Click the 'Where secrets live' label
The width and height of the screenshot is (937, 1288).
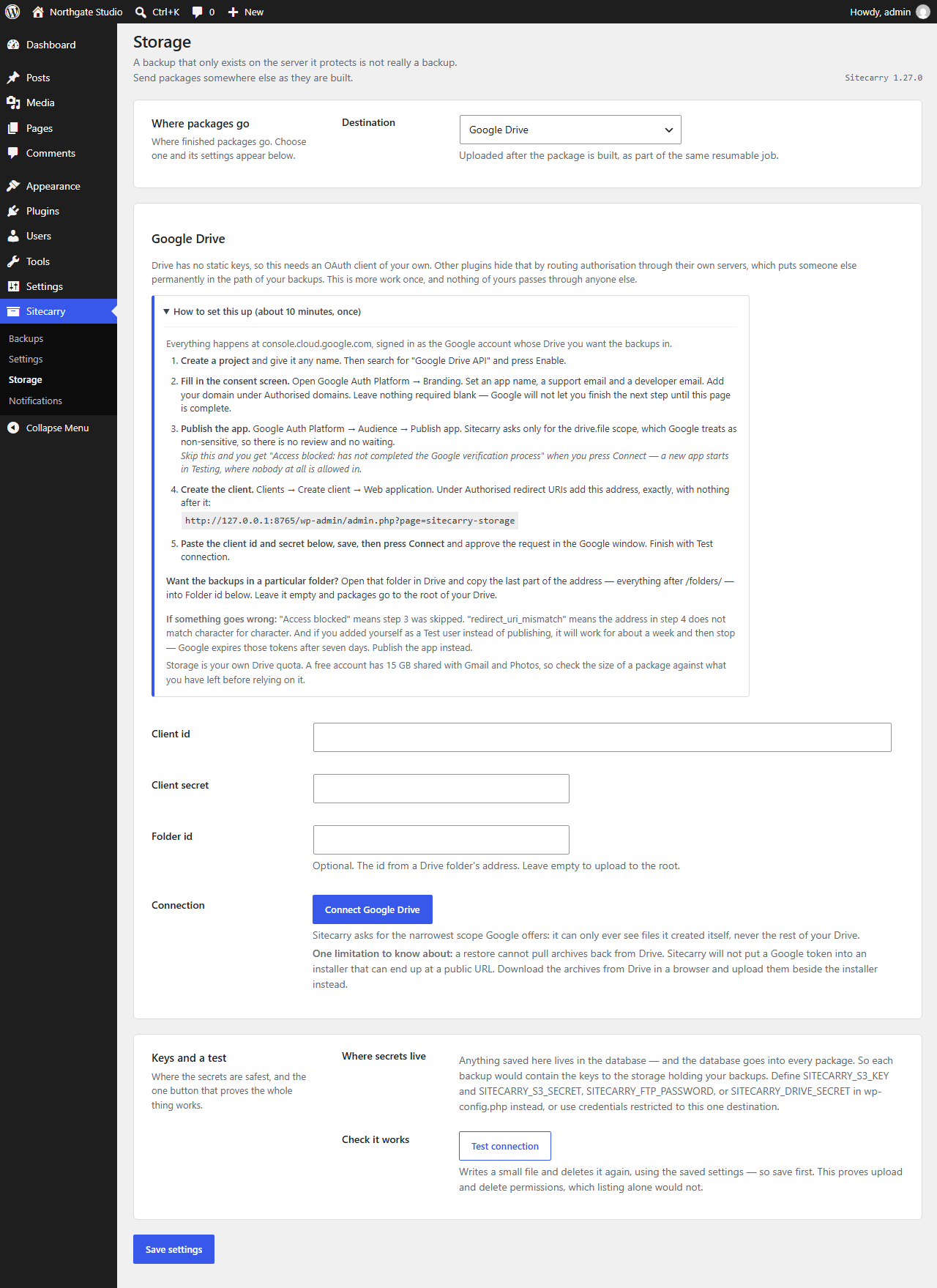(384, 1056)
